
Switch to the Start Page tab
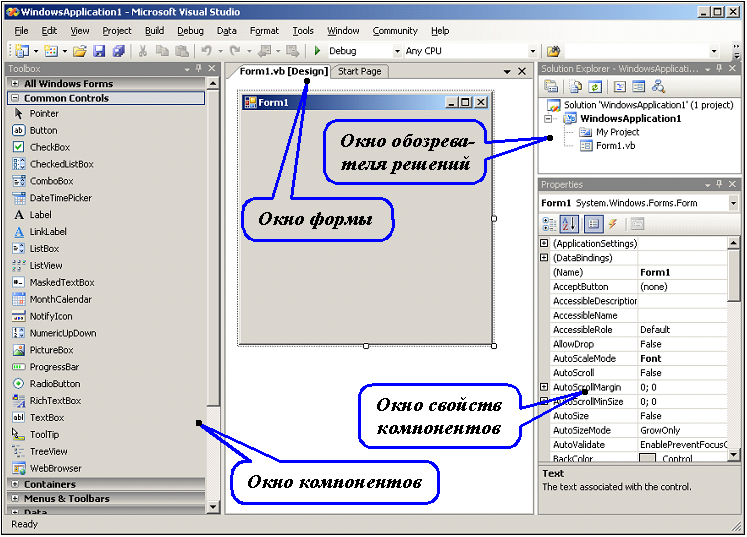tap(360, 71)
